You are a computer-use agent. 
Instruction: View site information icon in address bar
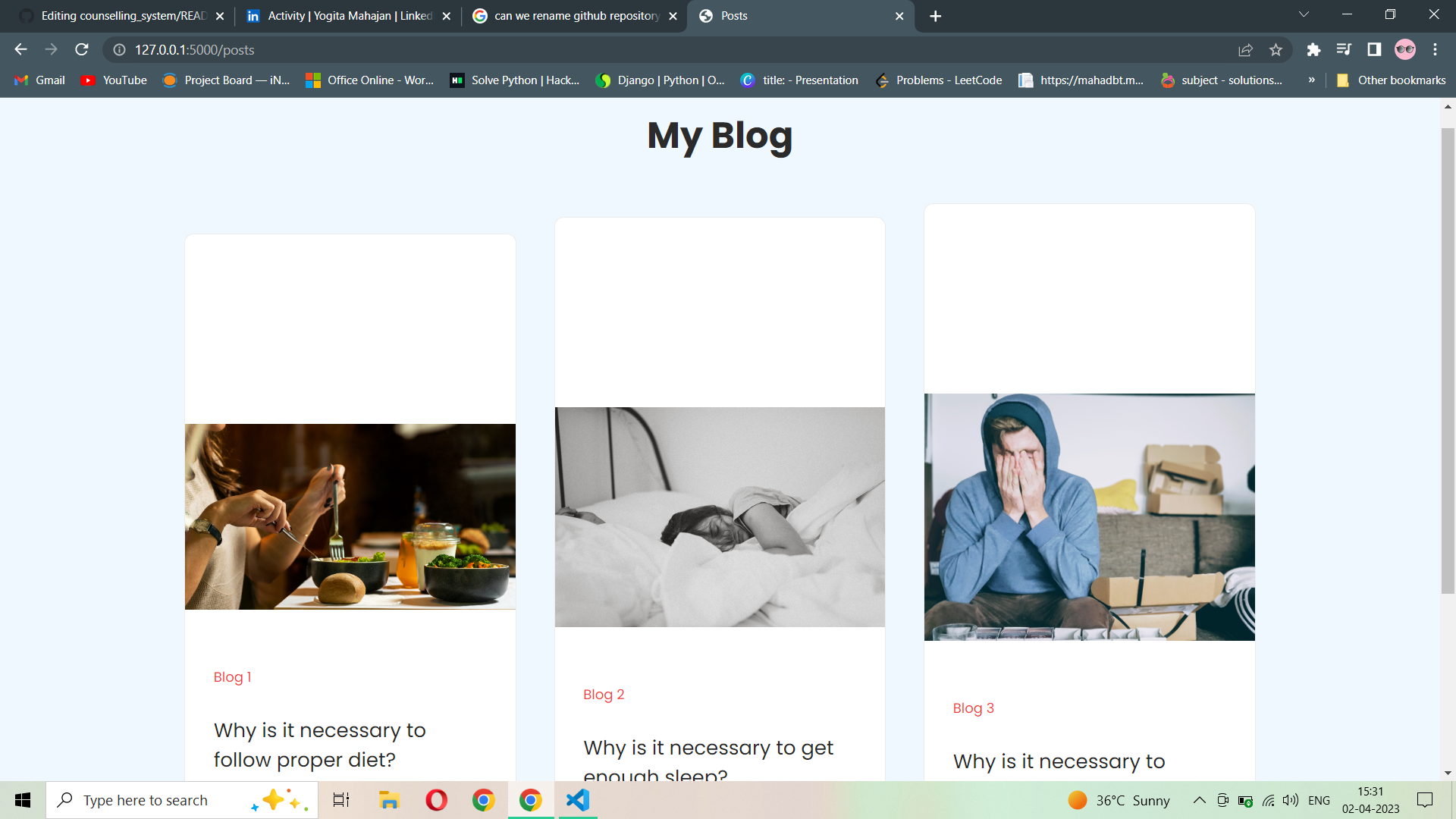(119, 49)
